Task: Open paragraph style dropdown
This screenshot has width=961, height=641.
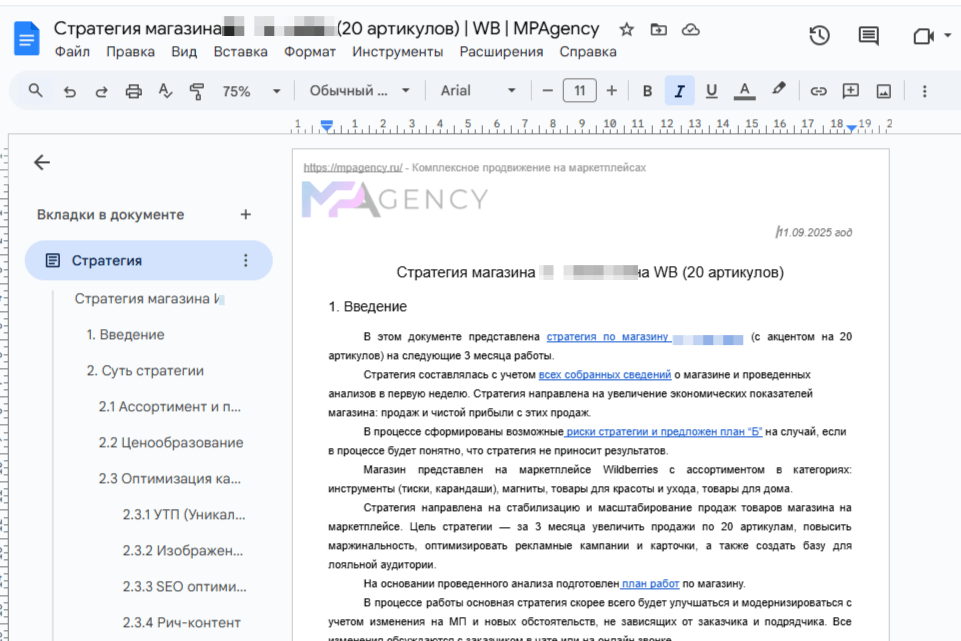Action: pyautogui.click(x=359, y=91)
